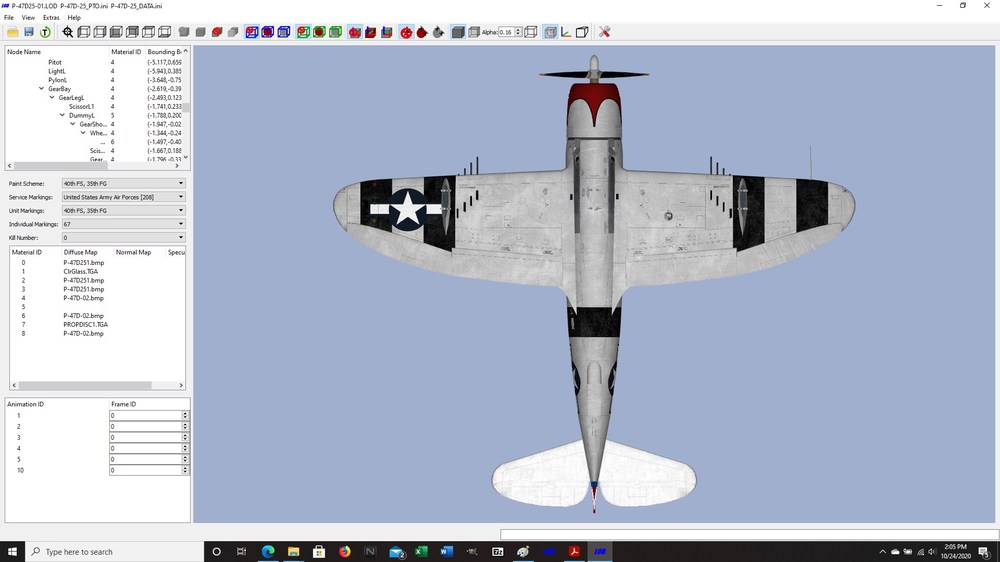Screen dimensions: 1000x562
Task: Open settings with the crossed tools icon
Action: 605,32
